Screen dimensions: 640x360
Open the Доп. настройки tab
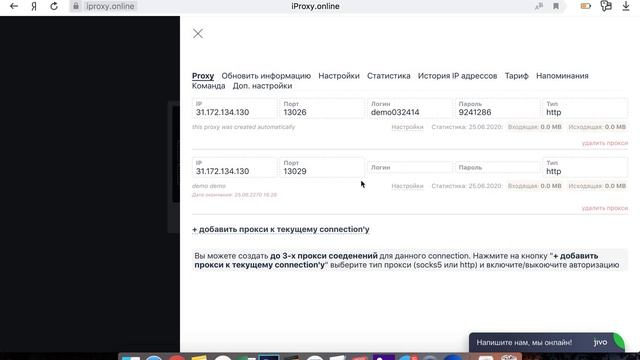point(262,86)
